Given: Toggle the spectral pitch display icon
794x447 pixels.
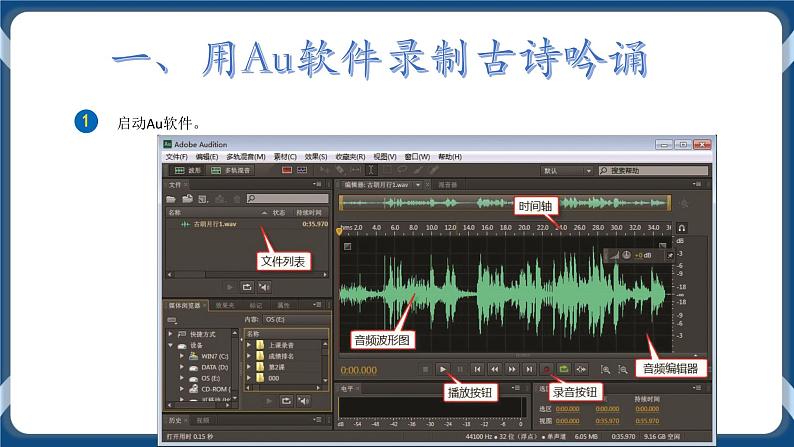Looking at the screenshot, I should 302,170.
